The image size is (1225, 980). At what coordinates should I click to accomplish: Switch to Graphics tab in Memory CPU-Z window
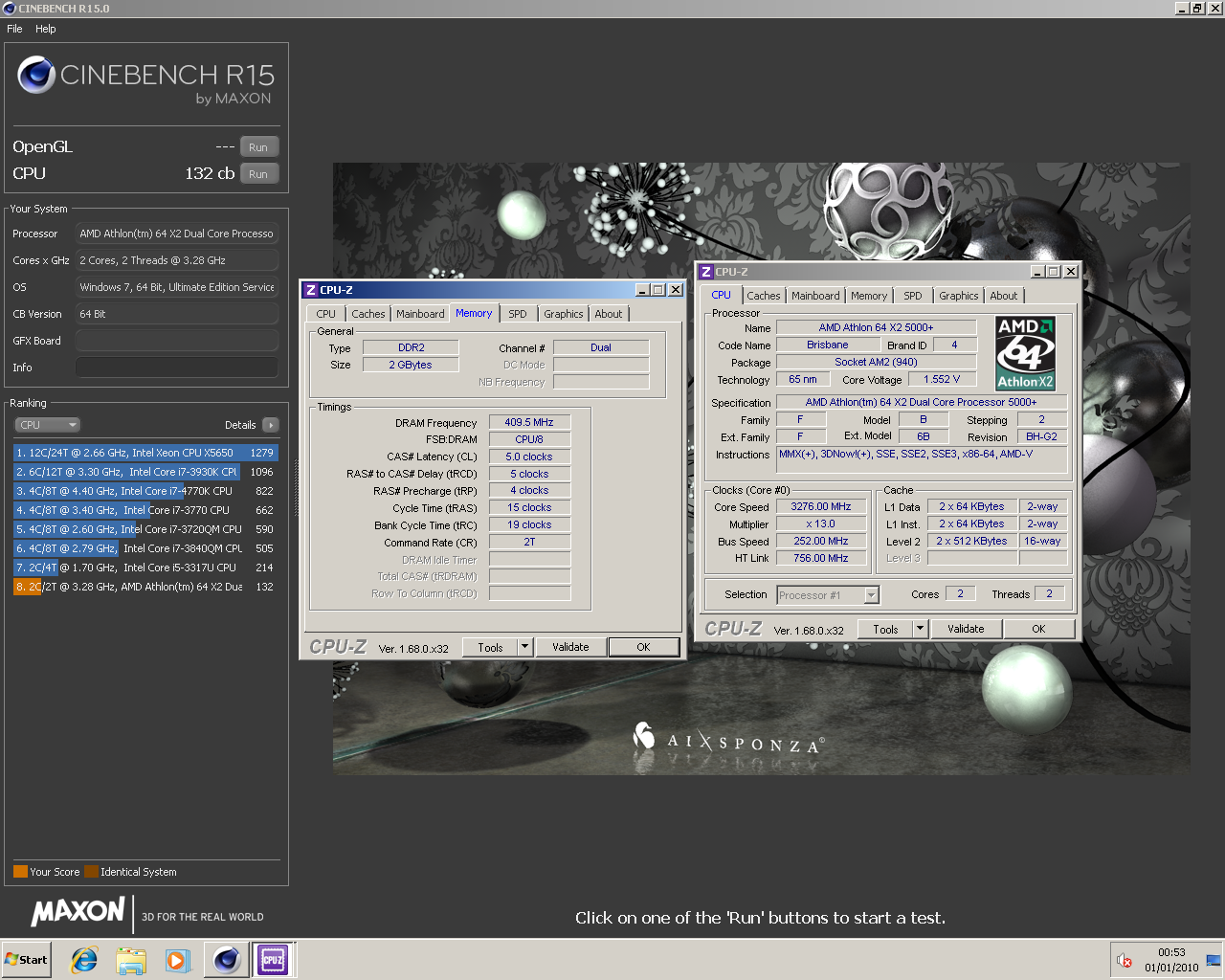[564, 314]
